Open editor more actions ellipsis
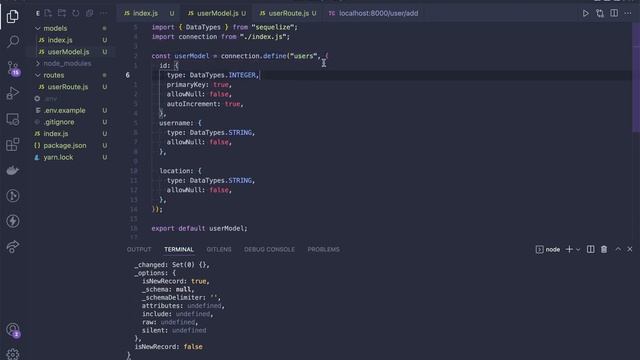Image resolution: width=640 pixels, height=360 pixels. click(x=628, y=13)
